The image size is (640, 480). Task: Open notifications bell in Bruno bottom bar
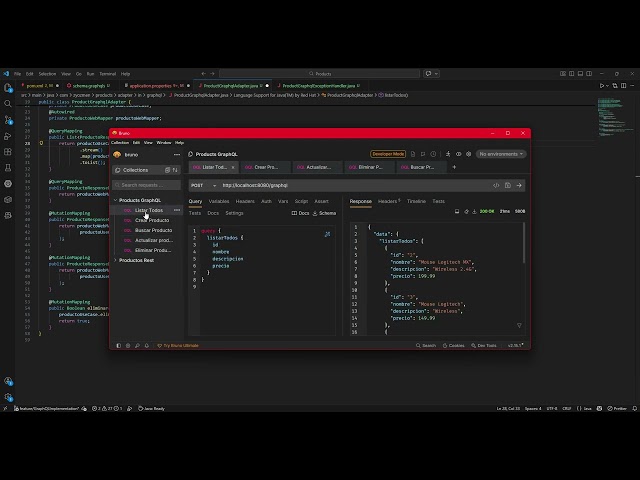point(147,345)
